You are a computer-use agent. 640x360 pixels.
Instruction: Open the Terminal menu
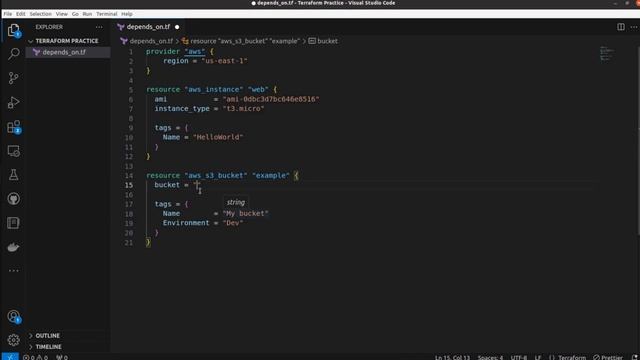[x=107, y=14]
